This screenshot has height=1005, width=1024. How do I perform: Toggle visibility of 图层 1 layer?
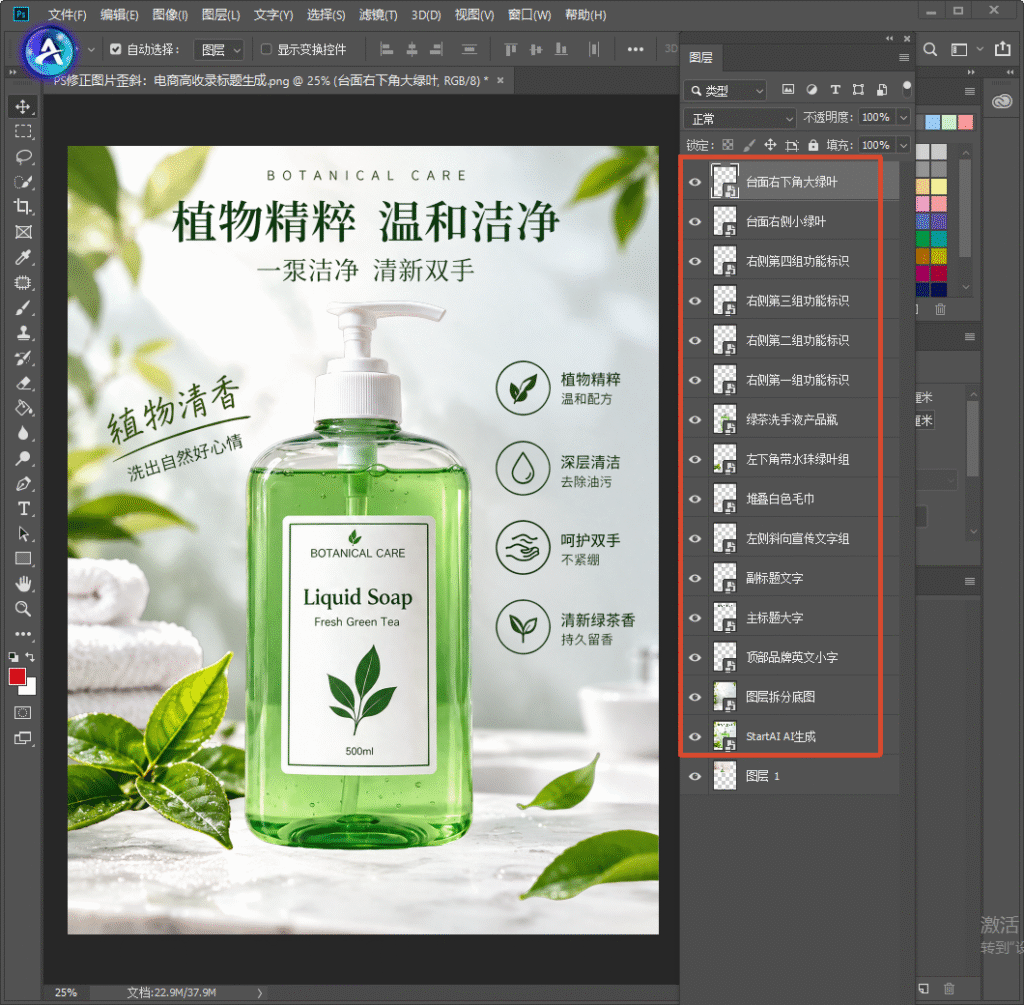tap(695, 776)
